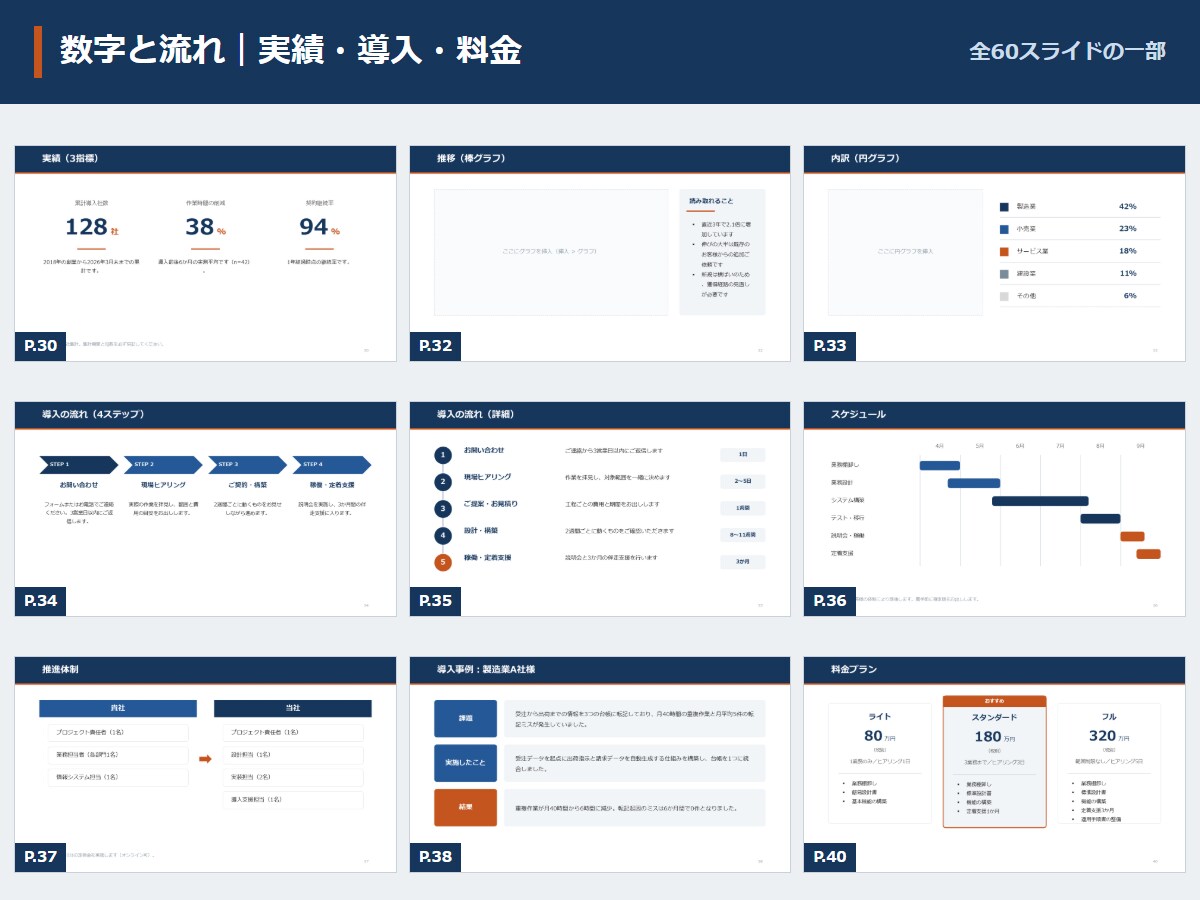Select the おすすめ スタンダード plan card

tap(994, 762)
